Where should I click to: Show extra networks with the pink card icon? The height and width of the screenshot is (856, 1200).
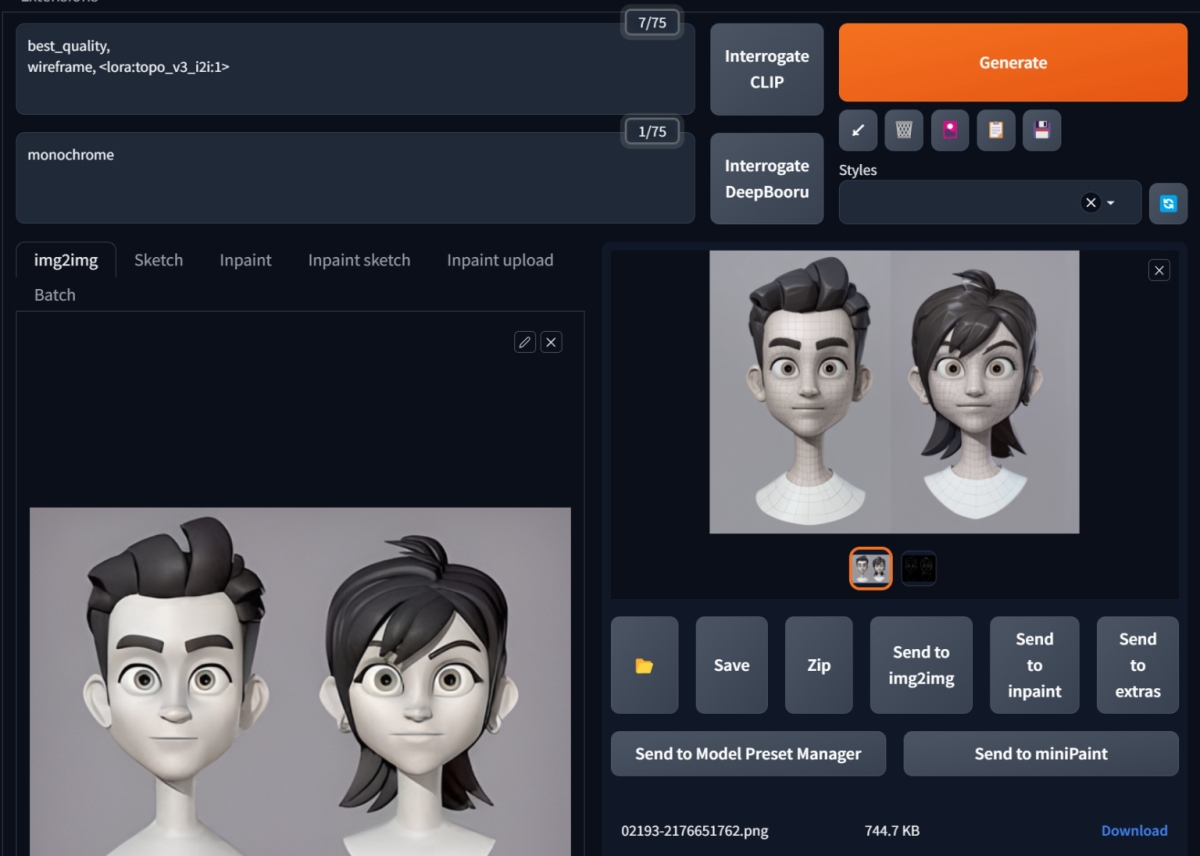950,130
